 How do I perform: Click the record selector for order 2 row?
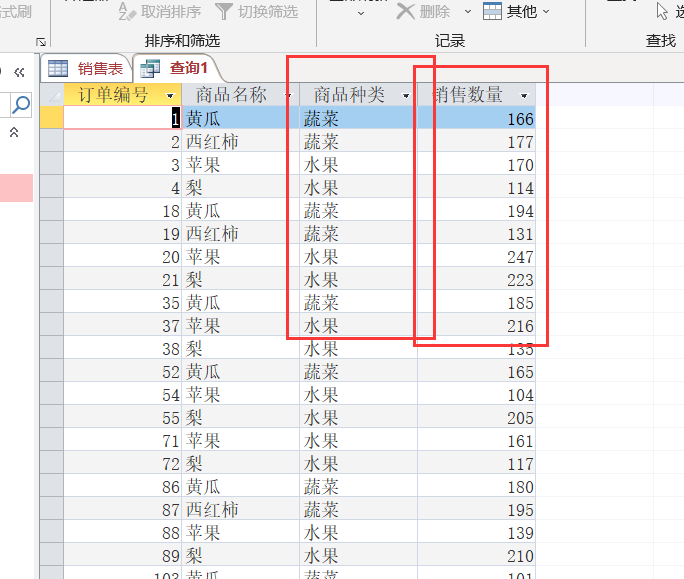coord(52,141)
